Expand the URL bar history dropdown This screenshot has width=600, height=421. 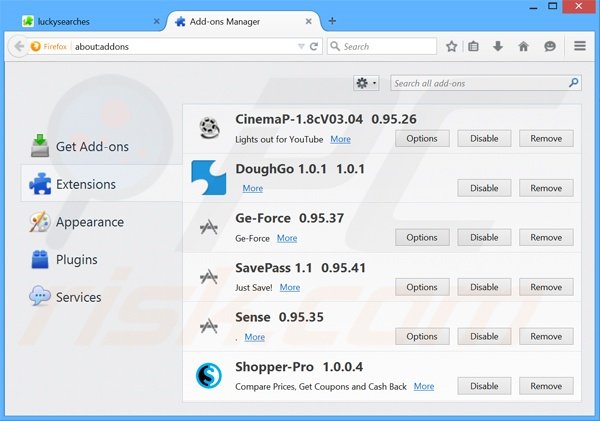[x=301, y=46]
